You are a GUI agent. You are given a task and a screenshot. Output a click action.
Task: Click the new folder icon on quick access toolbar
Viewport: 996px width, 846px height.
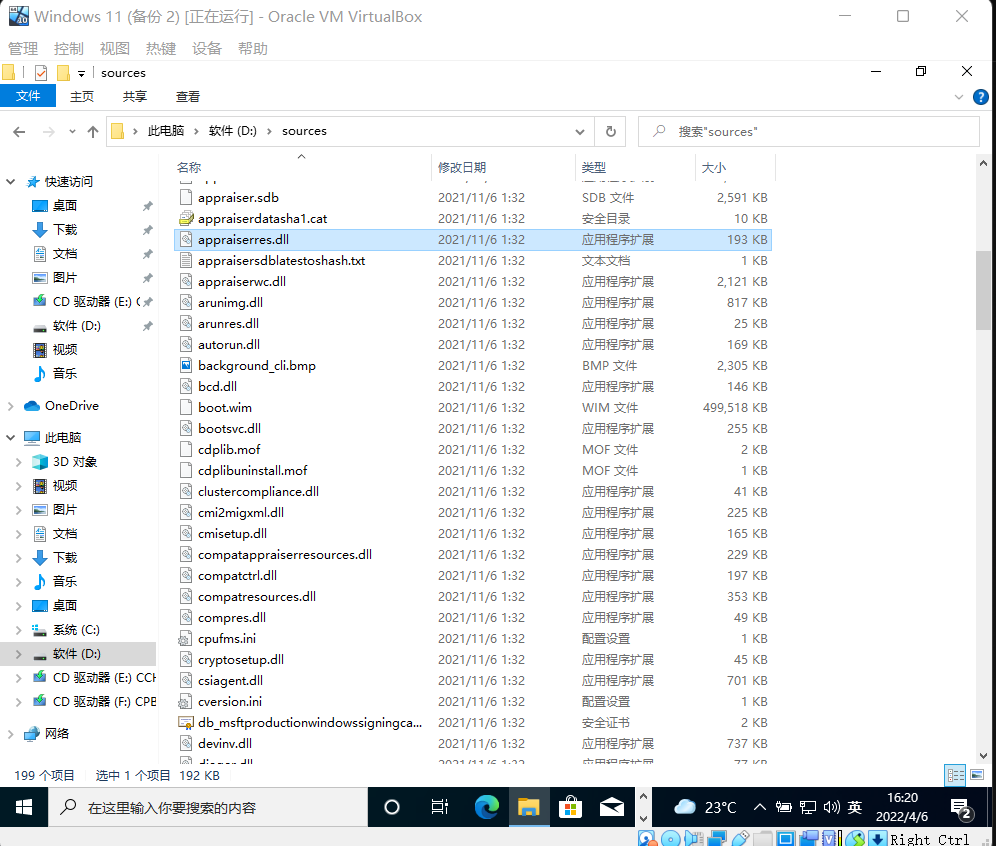tap(62, 72)
